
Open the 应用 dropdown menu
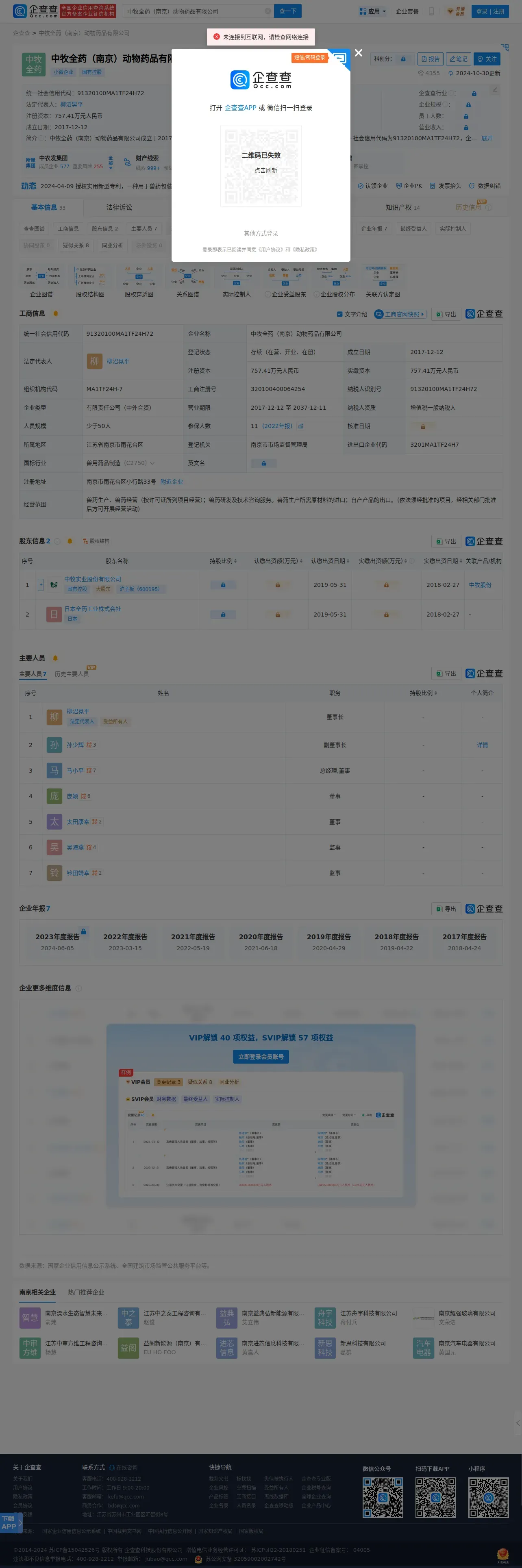point(373,11)
